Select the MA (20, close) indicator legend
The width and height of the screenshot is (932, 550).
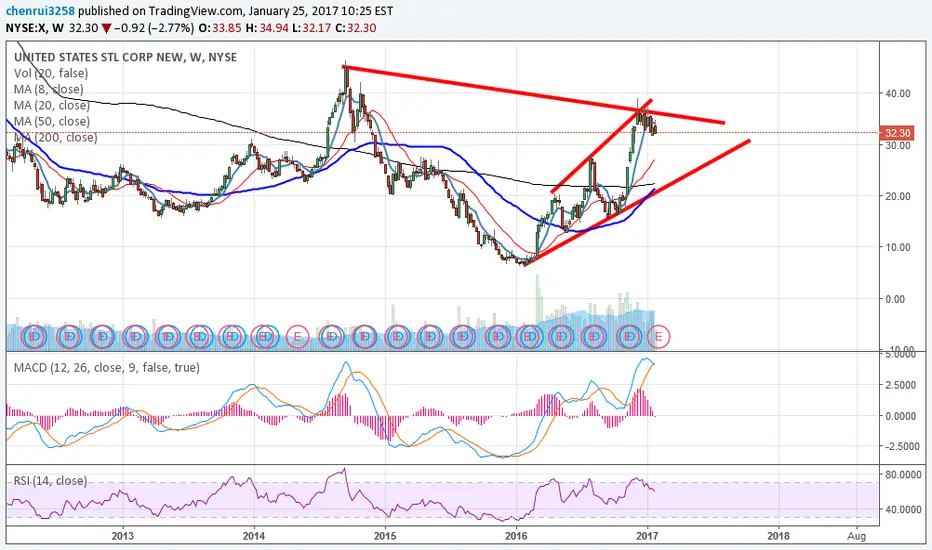click(52, 105)
